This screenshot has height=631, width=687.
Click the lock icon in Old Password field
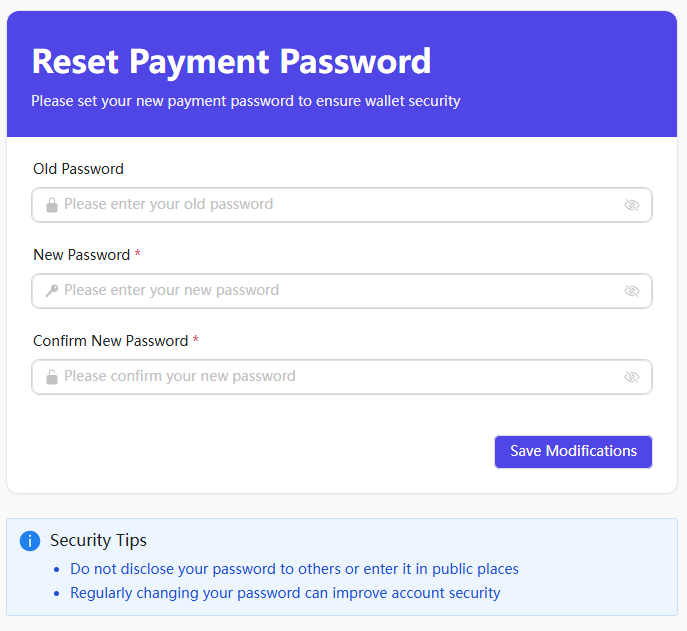[x=52, y=205]
